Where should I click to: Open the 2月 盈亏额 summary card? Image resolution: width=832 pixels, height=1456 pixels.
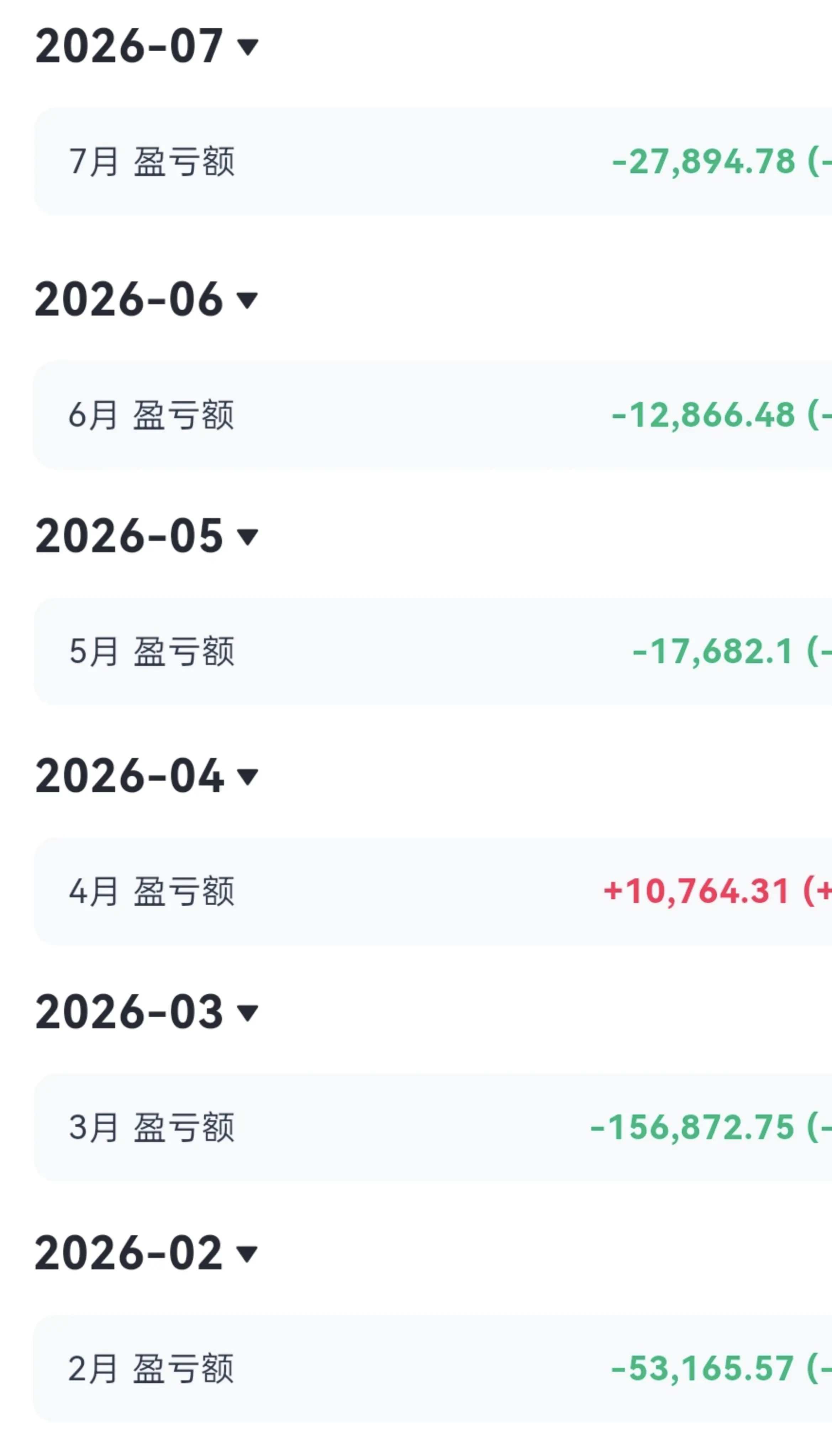(433, 1368)
